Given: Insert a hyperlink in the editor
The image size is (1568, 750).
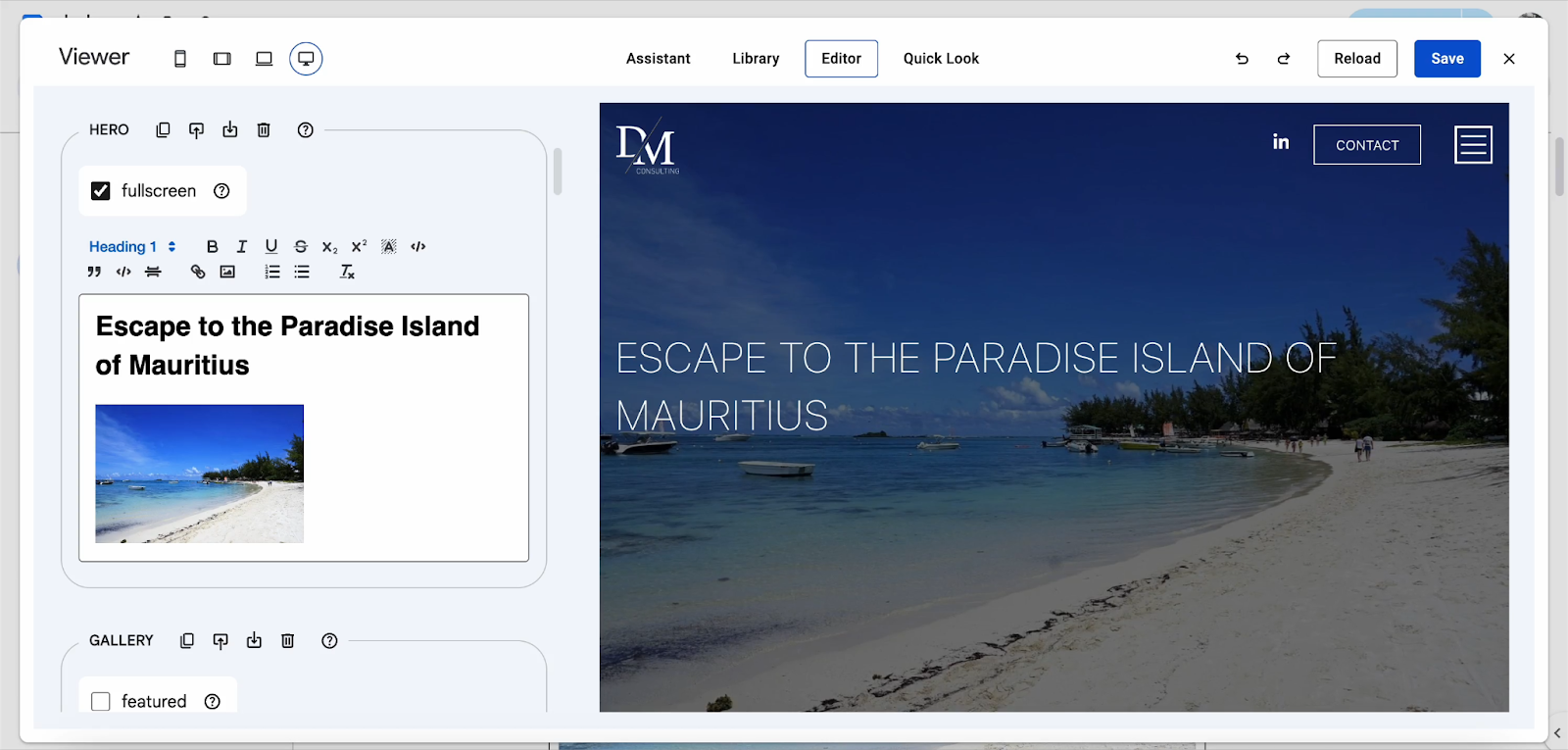Looking at the screenshot, I should 198,272.
